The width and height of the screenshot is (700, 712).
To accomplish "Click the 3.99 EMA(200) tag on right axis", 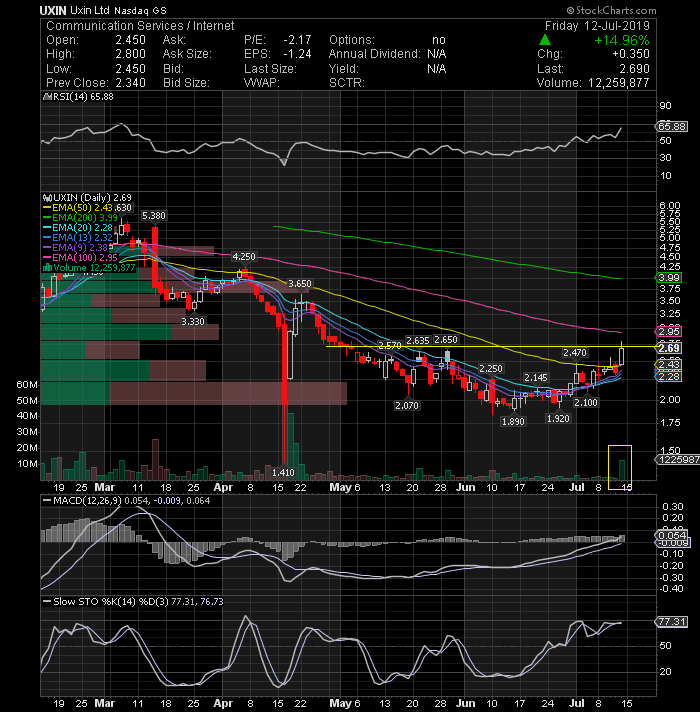I will (669, 277).
